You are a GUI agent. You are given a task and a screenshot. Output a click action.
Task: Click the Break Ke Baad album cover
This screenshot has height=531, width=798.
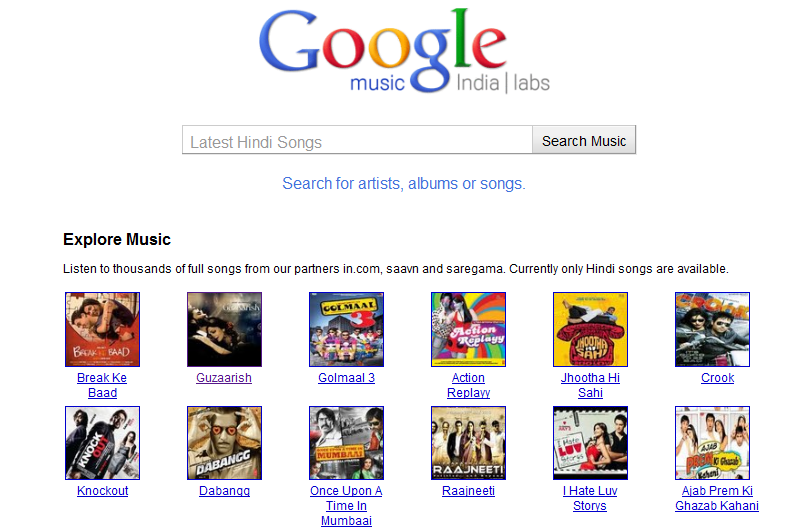point(102,329)
